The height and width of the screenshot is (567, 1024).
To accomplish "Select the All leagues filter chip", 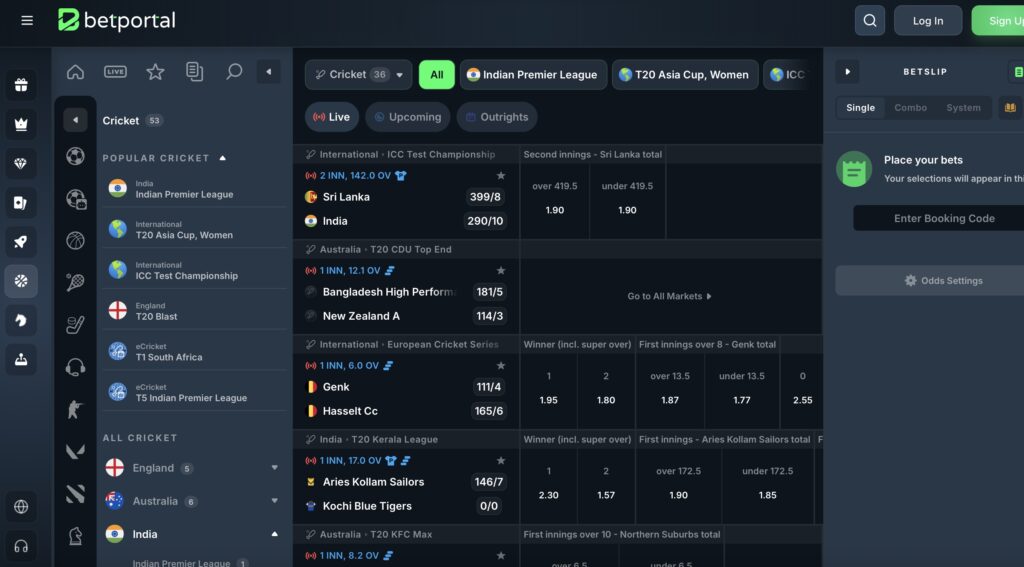I will [437, 74].
